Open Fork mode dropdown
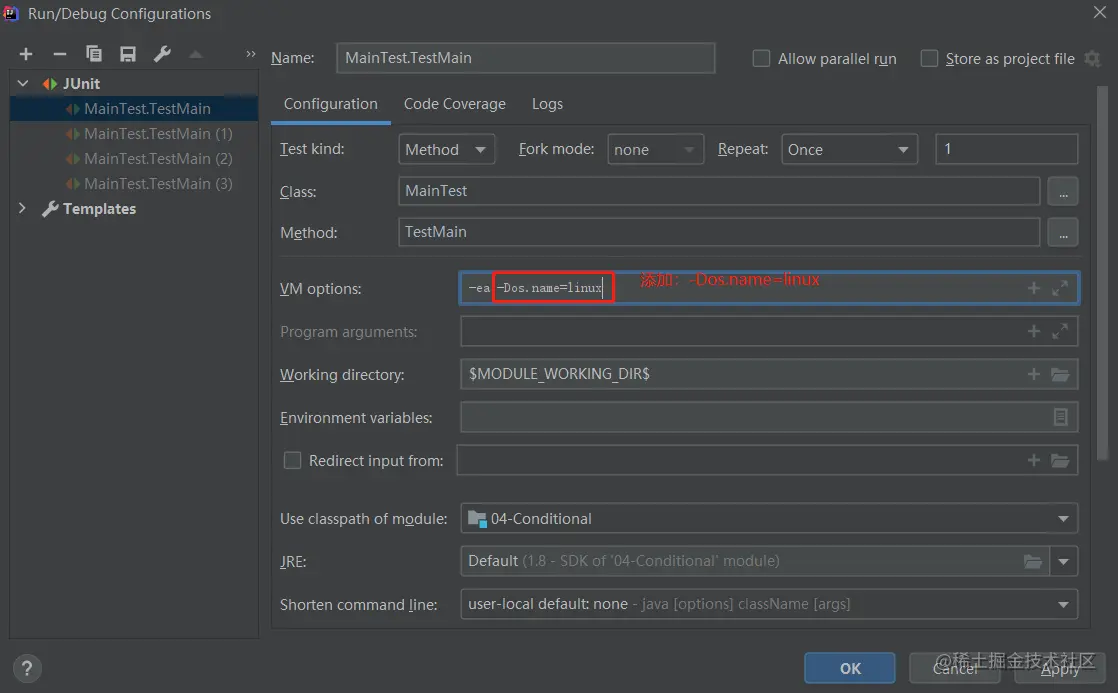 point(655,149)
